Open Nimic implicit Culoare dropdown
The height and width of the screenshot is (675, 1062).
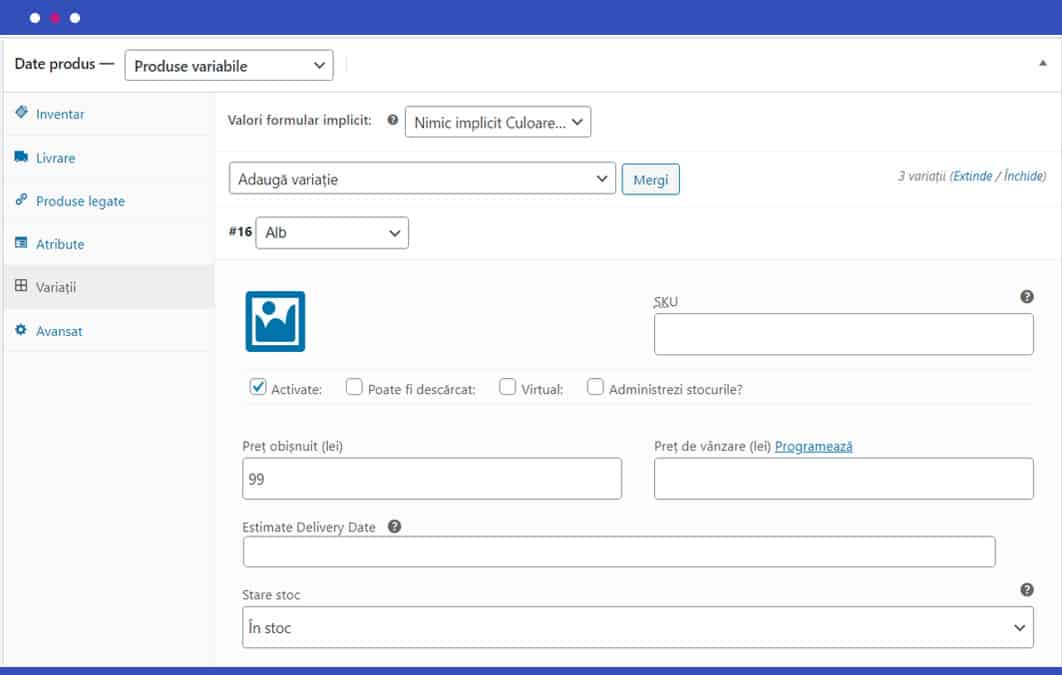(498, 122)
